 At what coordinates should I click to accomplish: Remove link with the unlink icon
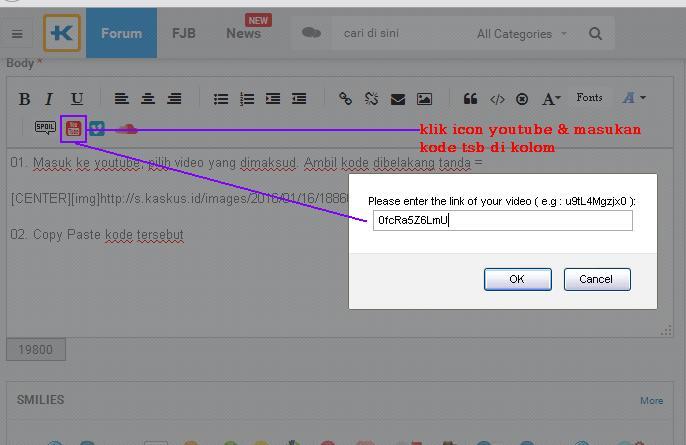tap(371, 99)
